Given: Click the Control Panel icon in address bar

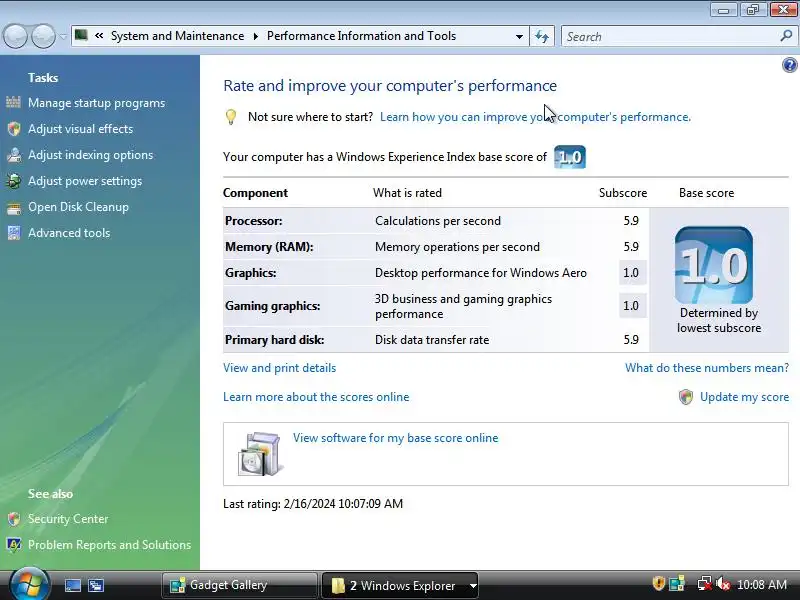Looking at the screenshot, I should 81,35.
